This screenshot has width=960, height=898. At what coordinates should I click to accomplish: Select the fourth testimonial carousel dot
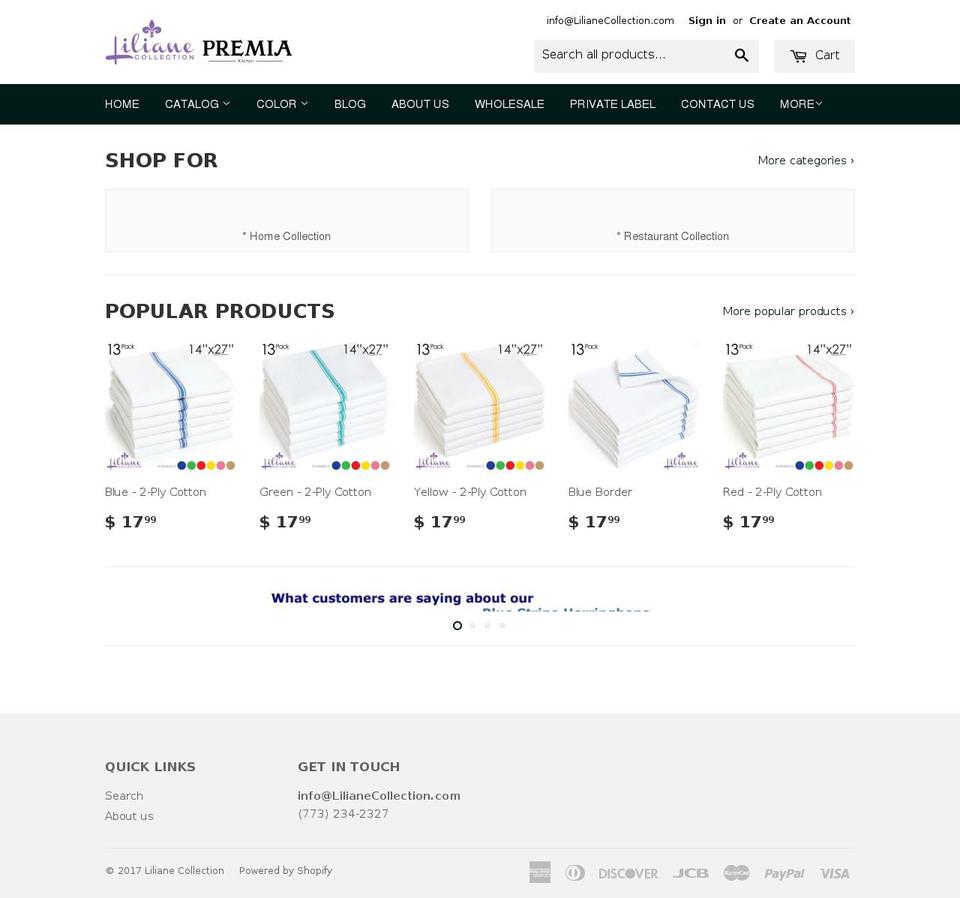pos(502,625)
